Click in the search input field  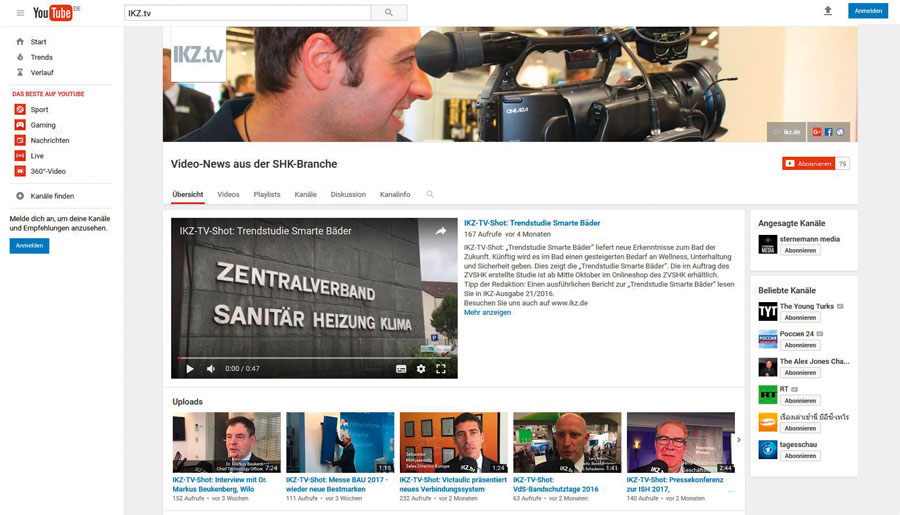tap(247, 13)
